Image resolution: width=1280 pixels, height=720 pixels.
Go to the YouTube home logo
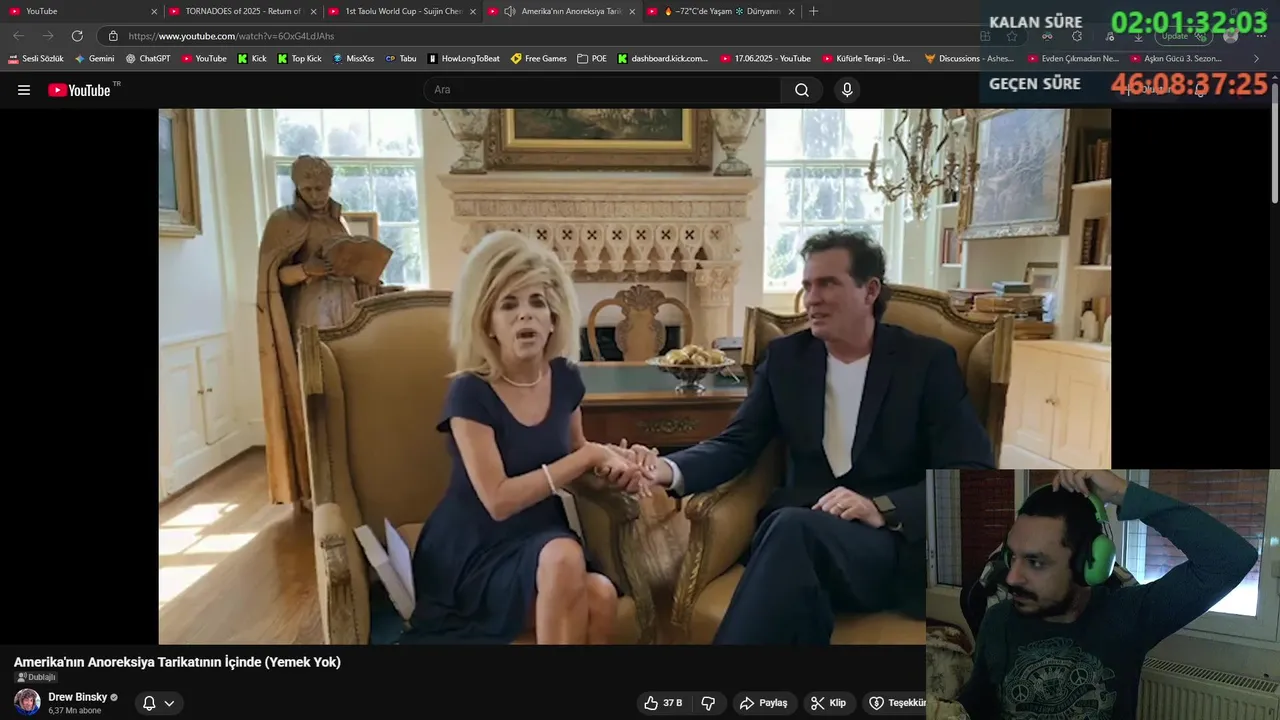[80, 90]
